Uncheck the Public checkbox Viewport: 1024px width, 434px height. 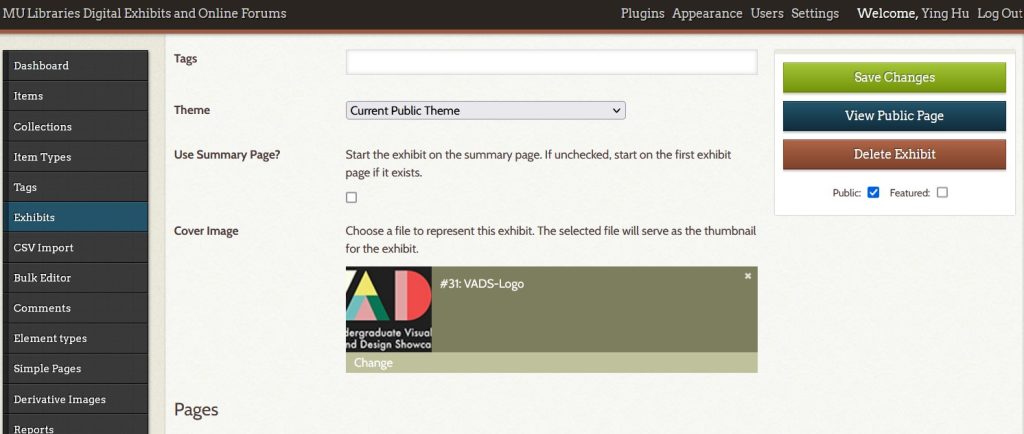(873, 193)
